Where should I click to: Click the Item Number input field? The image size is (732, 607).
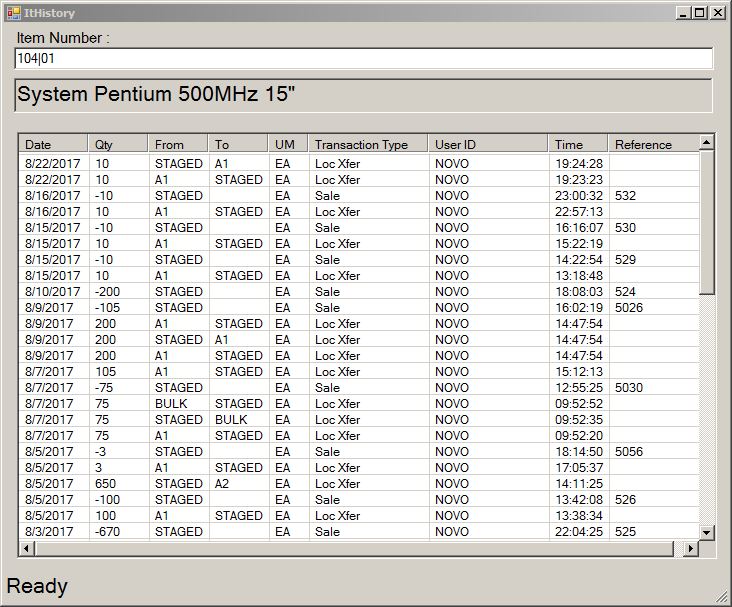[x=364, y=59]
